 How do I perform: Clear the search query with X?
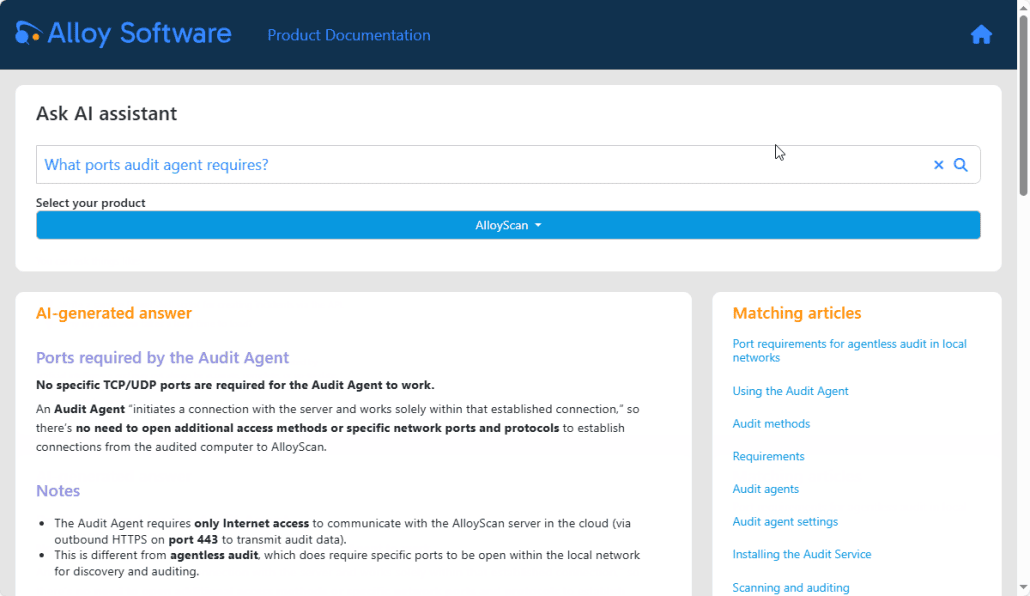point(938,165)
